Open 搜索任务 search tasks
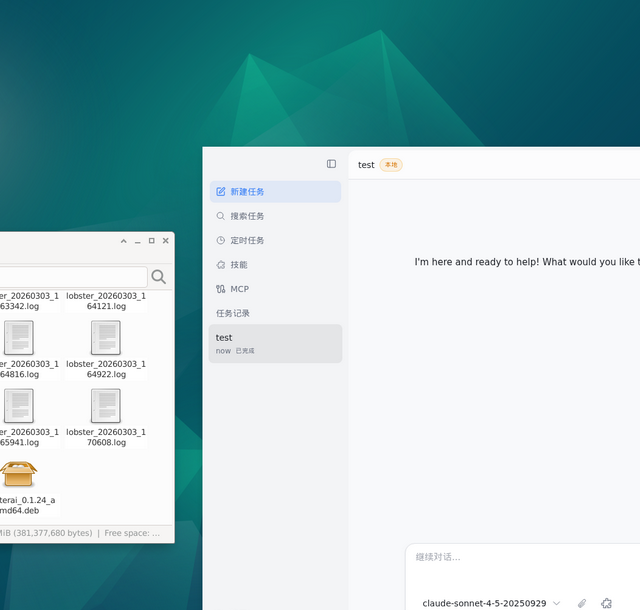 (276, 216)
